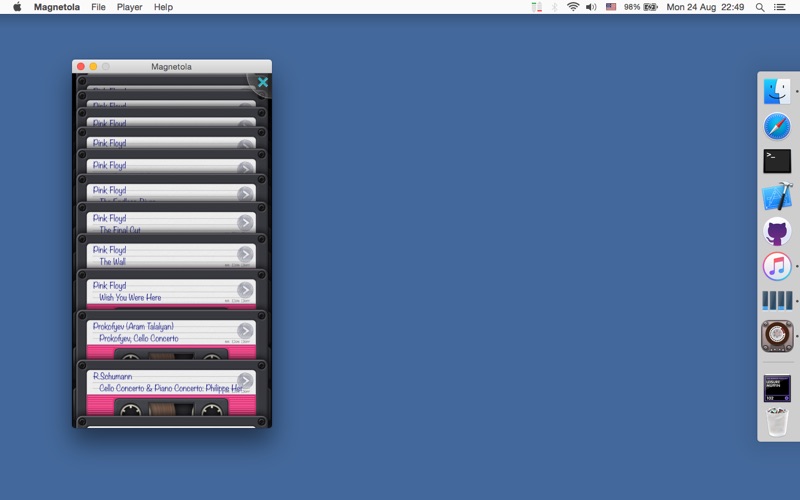Open arrow on Prokofyev Cello Concerto cassette
800x500 pixels.
(x=245, y=331)
